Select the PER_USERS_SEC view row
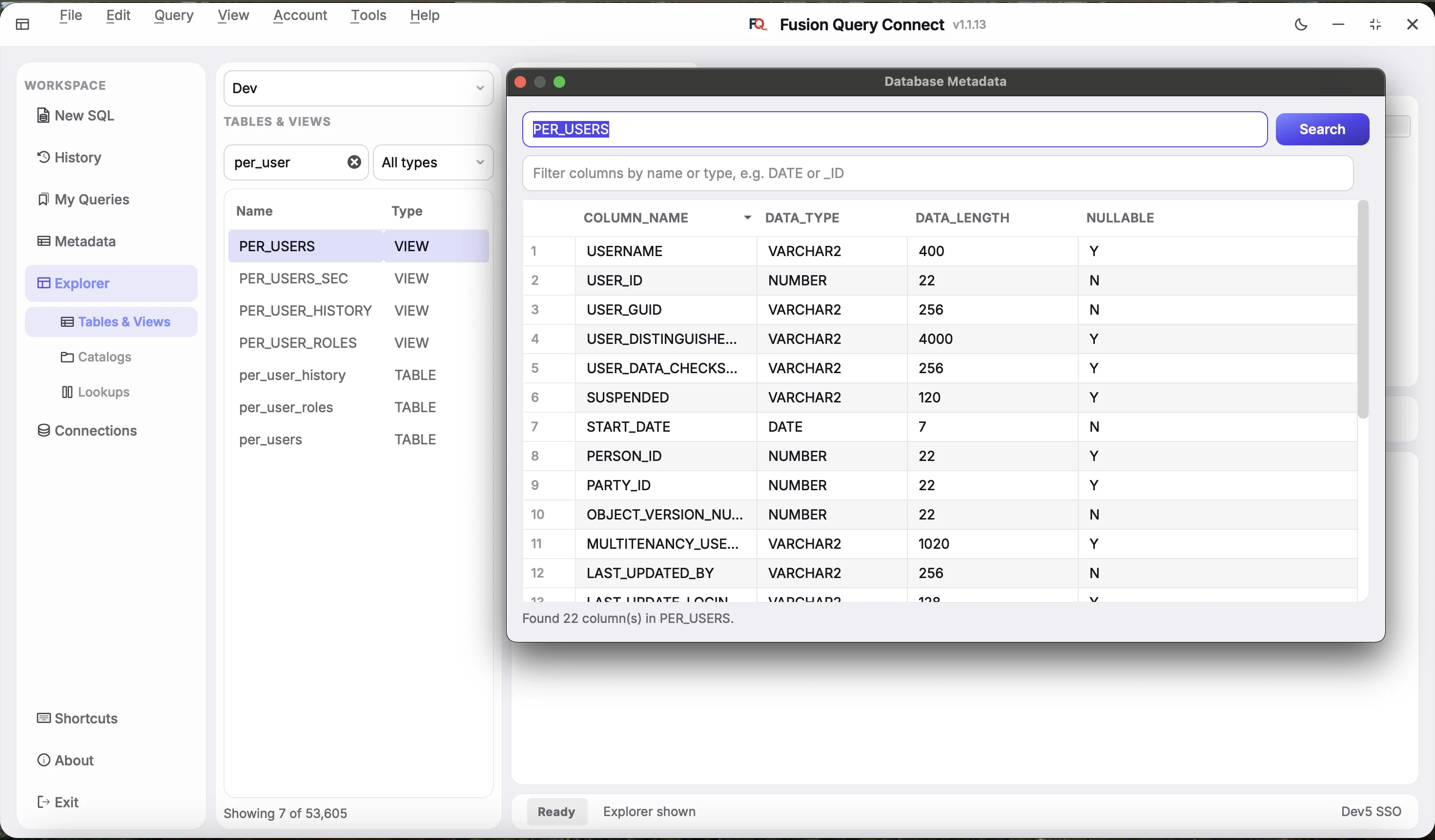The width and height of the screenshot is (1435, 840). click(359, 279)
